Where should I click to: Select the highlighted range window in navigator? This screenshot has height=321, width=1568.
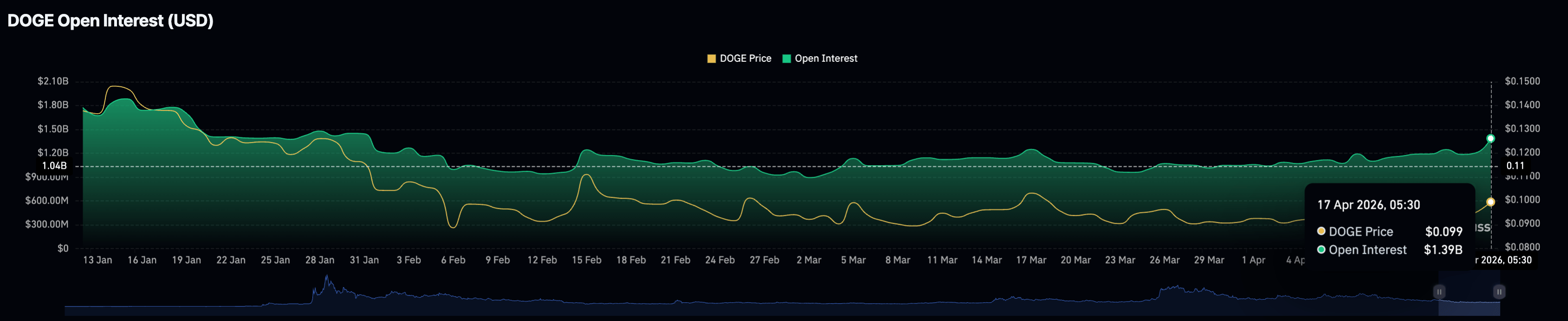(1469, 298)
